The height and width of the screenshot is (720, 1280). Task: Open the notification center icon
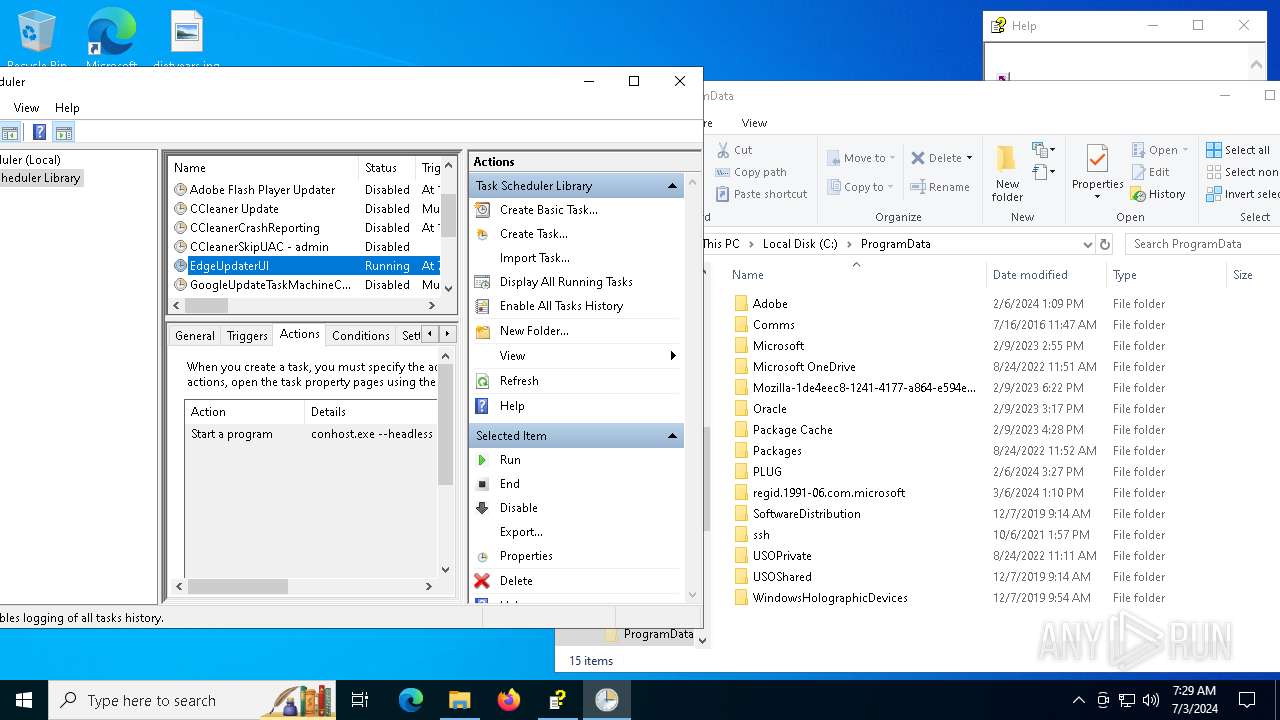[1247, 700]
